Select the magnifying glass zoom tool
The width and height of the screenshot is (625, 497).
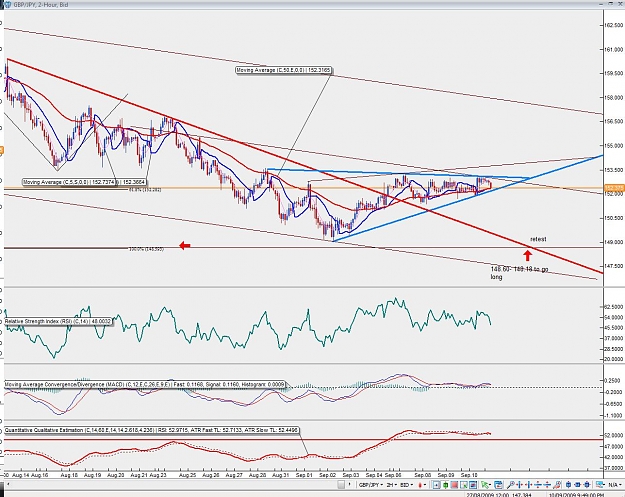511,485
